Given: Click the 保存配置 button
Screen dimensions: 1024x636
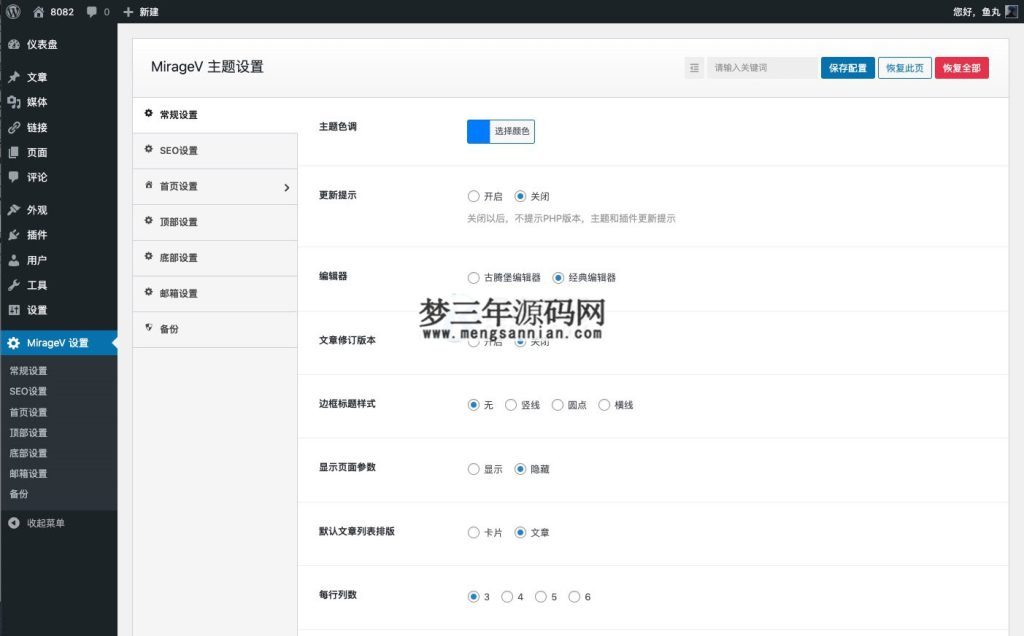Looking at the screenshot, I should point(847,66).
